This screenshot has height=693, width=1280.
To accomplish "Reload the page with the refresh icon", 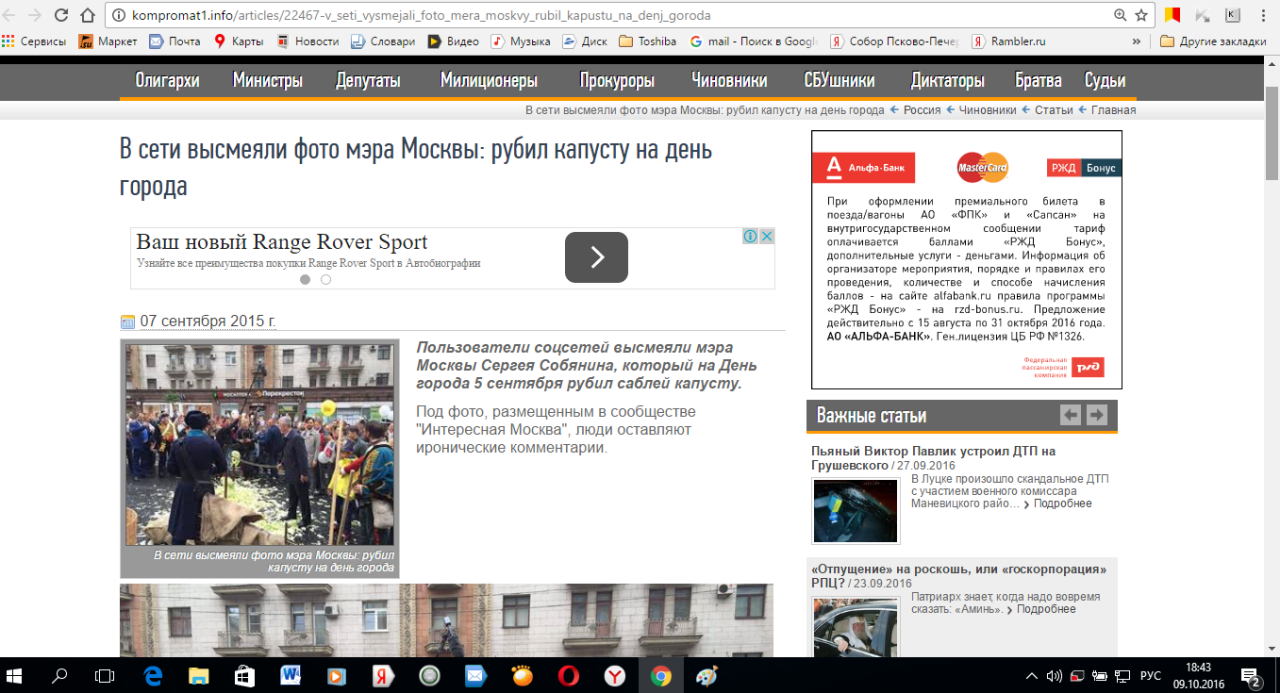I will pos(61,15).
